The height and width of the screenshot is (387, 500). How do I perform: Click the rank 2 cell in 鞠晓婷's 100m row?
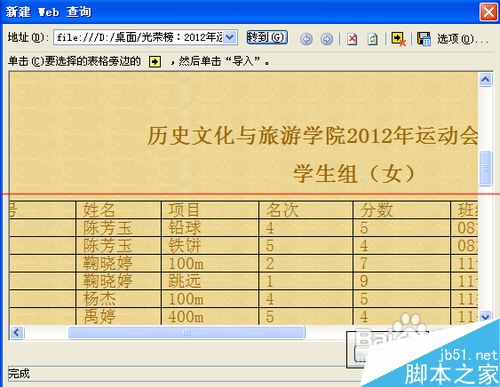306,264
